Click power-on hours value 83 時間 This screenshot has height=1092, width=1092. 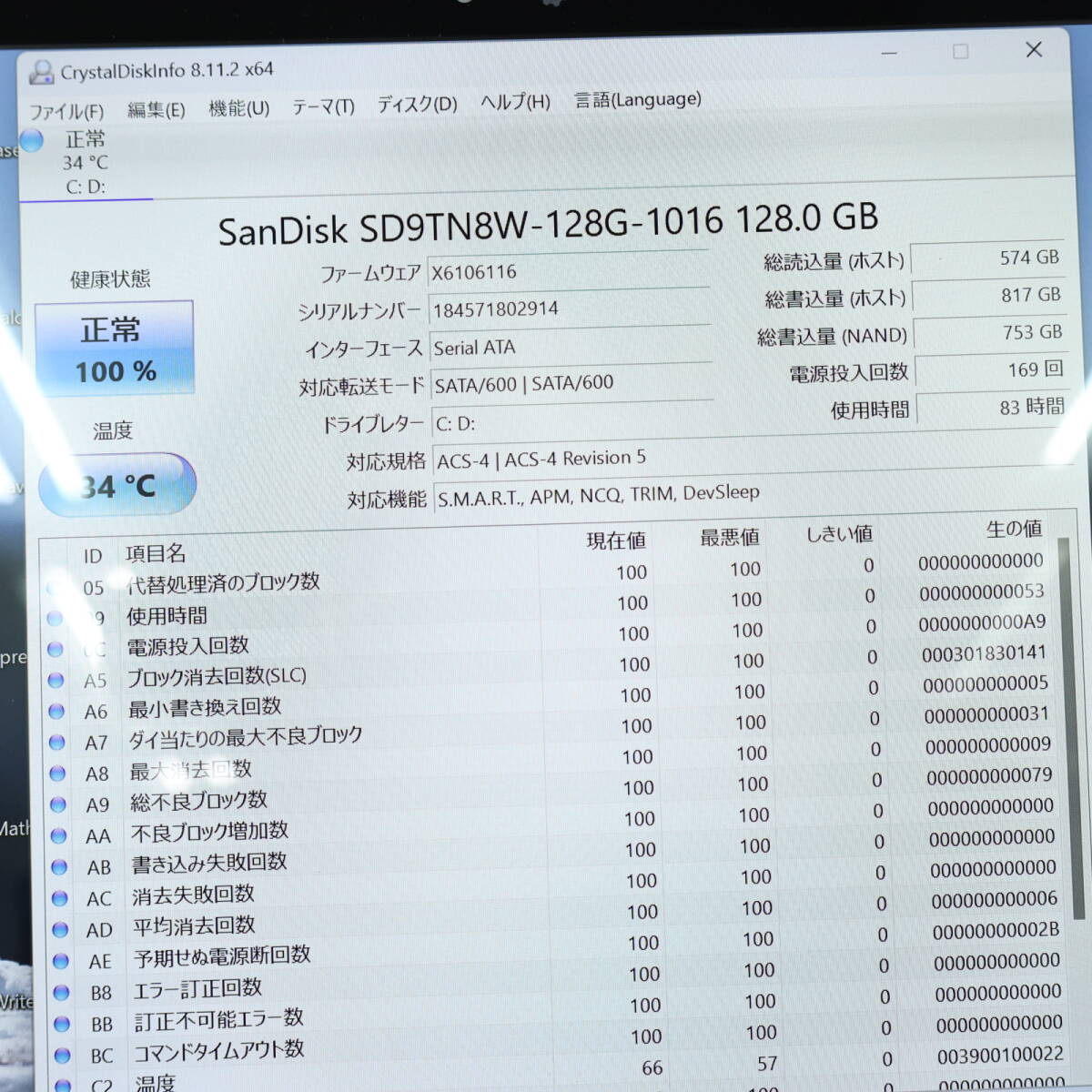(x=994, y=408)
